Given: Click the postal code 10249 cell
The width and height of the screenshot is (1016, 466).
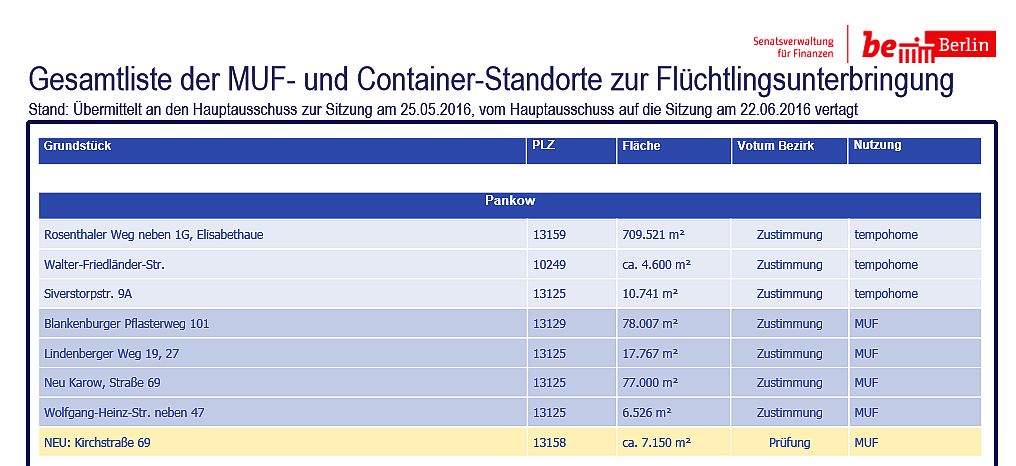Looking at the screenshot, I should pyautogui.click(x=549, y=265).
